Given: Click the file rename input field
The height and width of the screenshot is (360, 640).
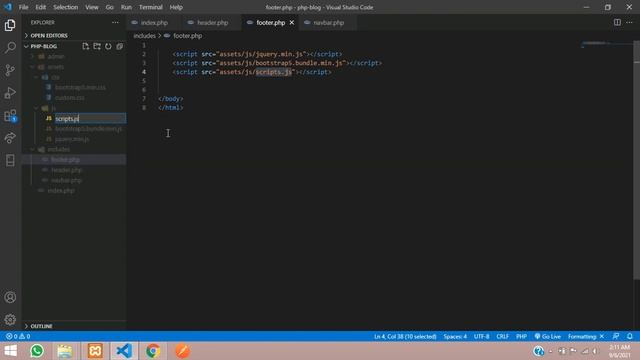Looking at the screenshot, I should coord(90,118).
